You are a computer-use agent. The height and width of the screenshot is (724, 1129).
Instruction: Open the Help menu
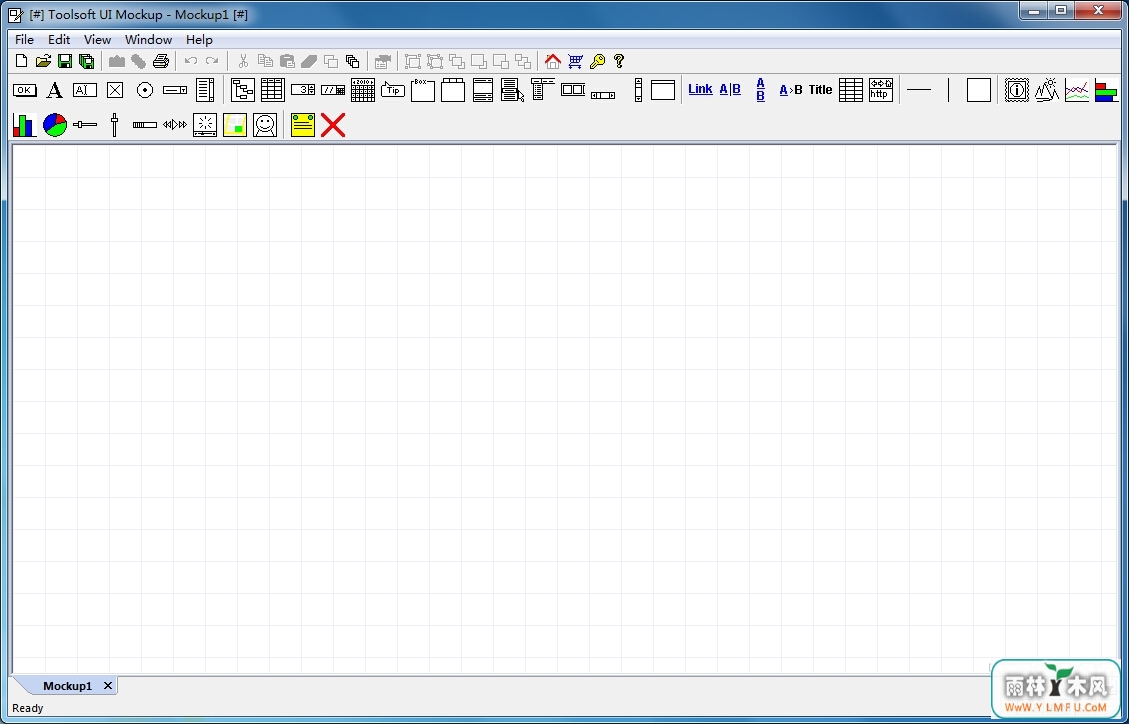[199, 40]
